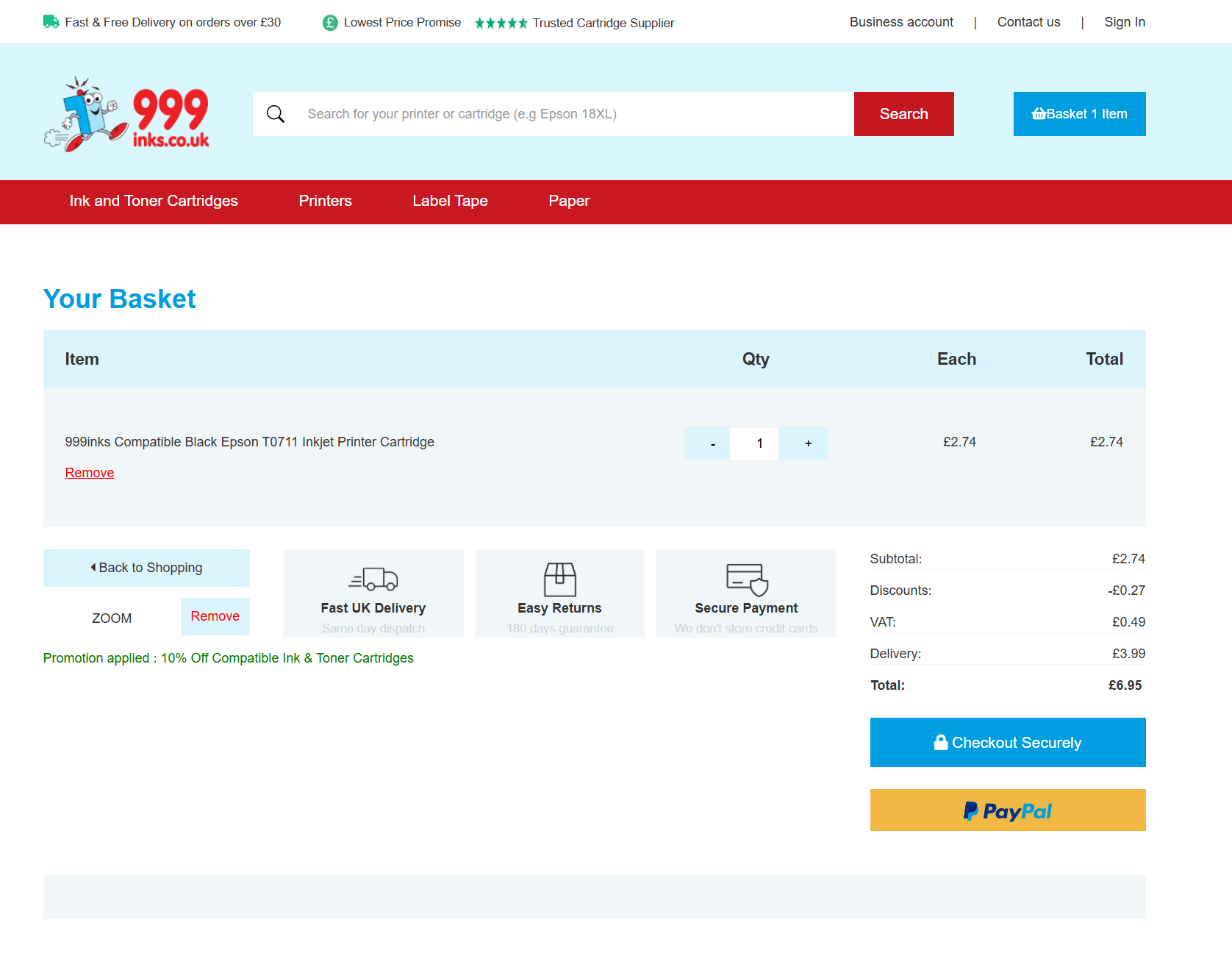Screen dimensions: 1232x956
Task: Click the Subtotal amount in the order summary
Action: (1128, 559)
